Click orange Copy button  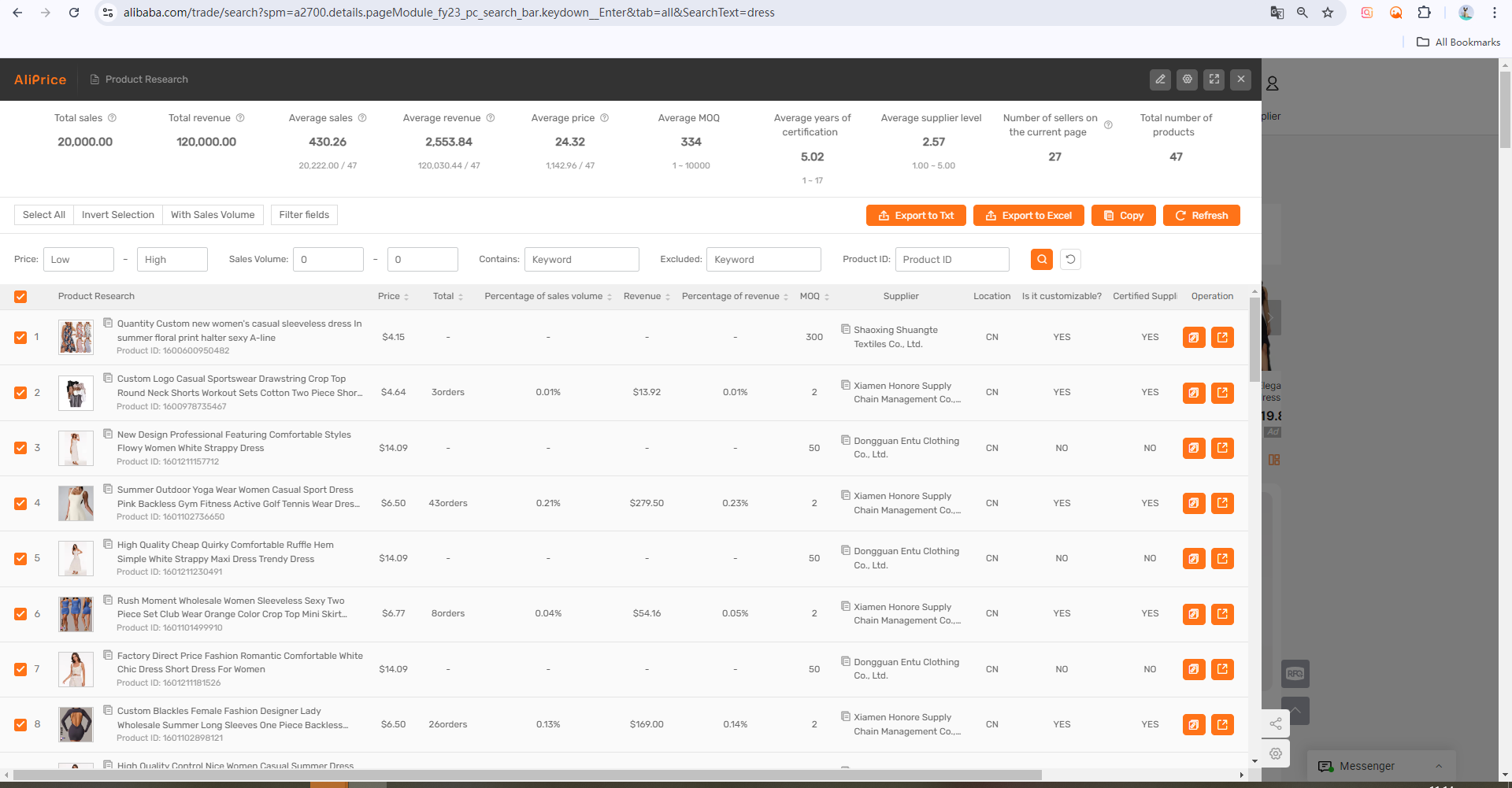pyautogui.click(x=1124, y=216)
